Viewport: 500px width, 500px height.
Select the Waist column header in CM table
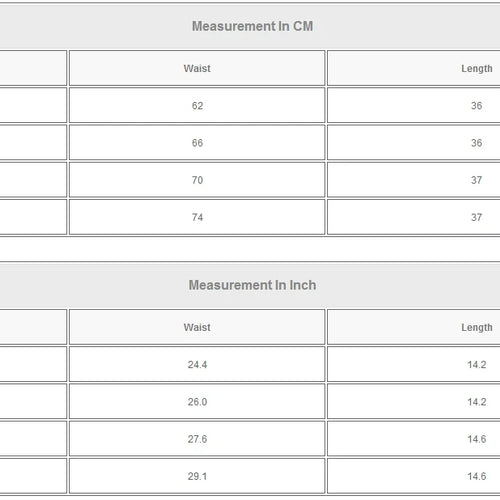click(197, 68)
